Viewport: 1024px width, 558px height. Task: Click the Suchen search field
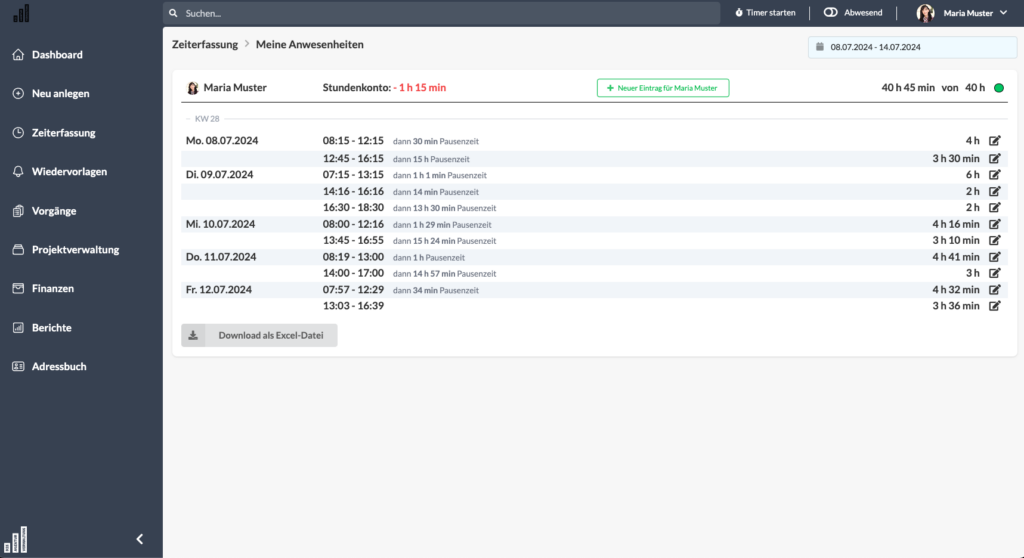tap(441, 13)
